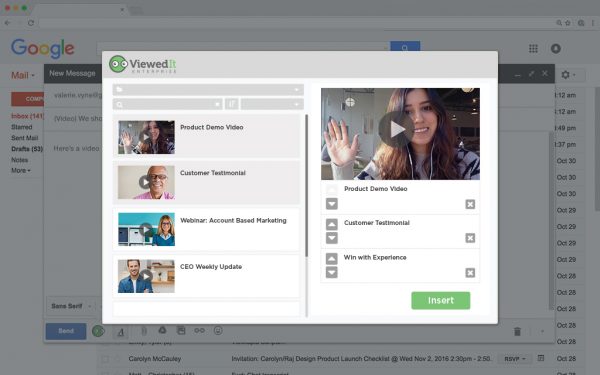Click the video list scrollbar
Screen dimensions: 600x375
click(x=307, y=186)
